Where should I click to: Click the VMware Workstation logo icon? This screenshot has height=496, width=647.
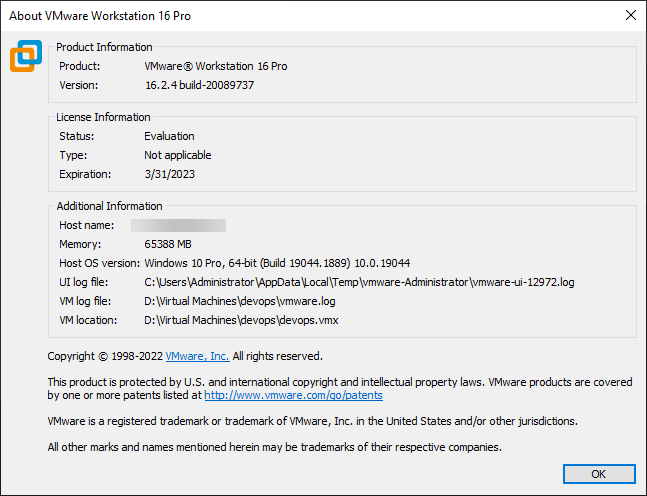(x=26, y=56)
